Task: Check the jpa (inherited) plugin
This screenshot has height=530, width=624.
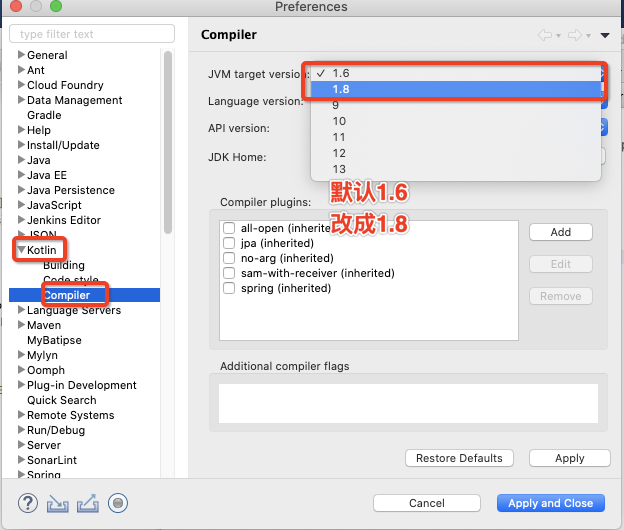Action: pos(229,243)
